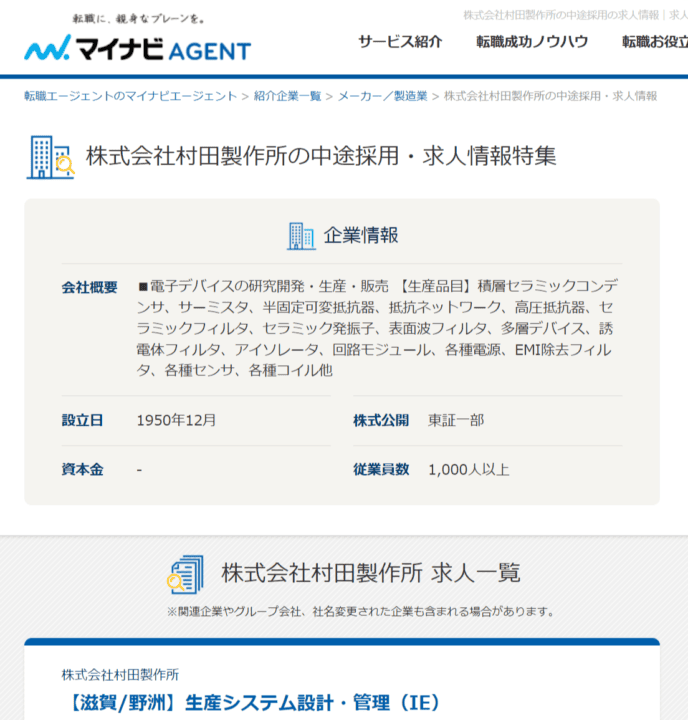Open the 紹介企業一覧 breadcrumb link
This screenshot has width=688, height=720.
[x=287, y=96]
